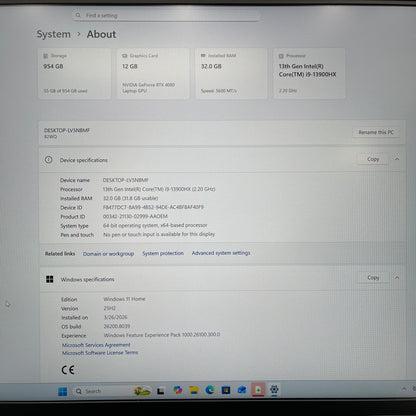Screen dimensions: 416x416
Task: Click the Windows Feature Experience Pack value
Action: (162, 335)
